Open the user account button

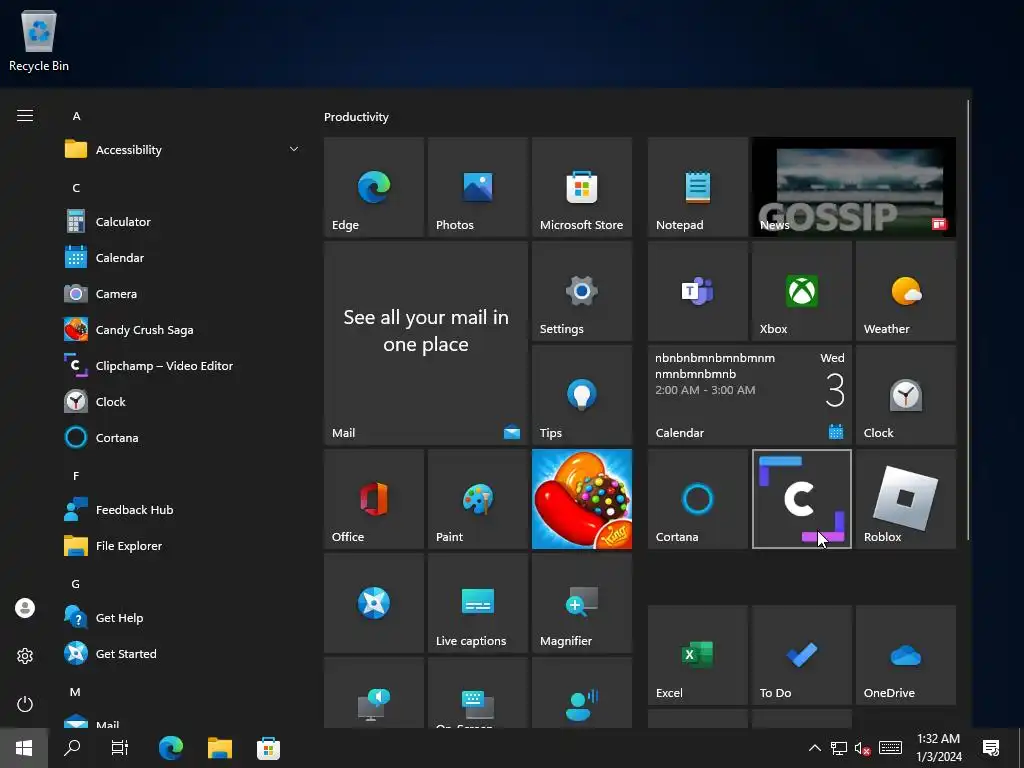(x=25, y=608)
